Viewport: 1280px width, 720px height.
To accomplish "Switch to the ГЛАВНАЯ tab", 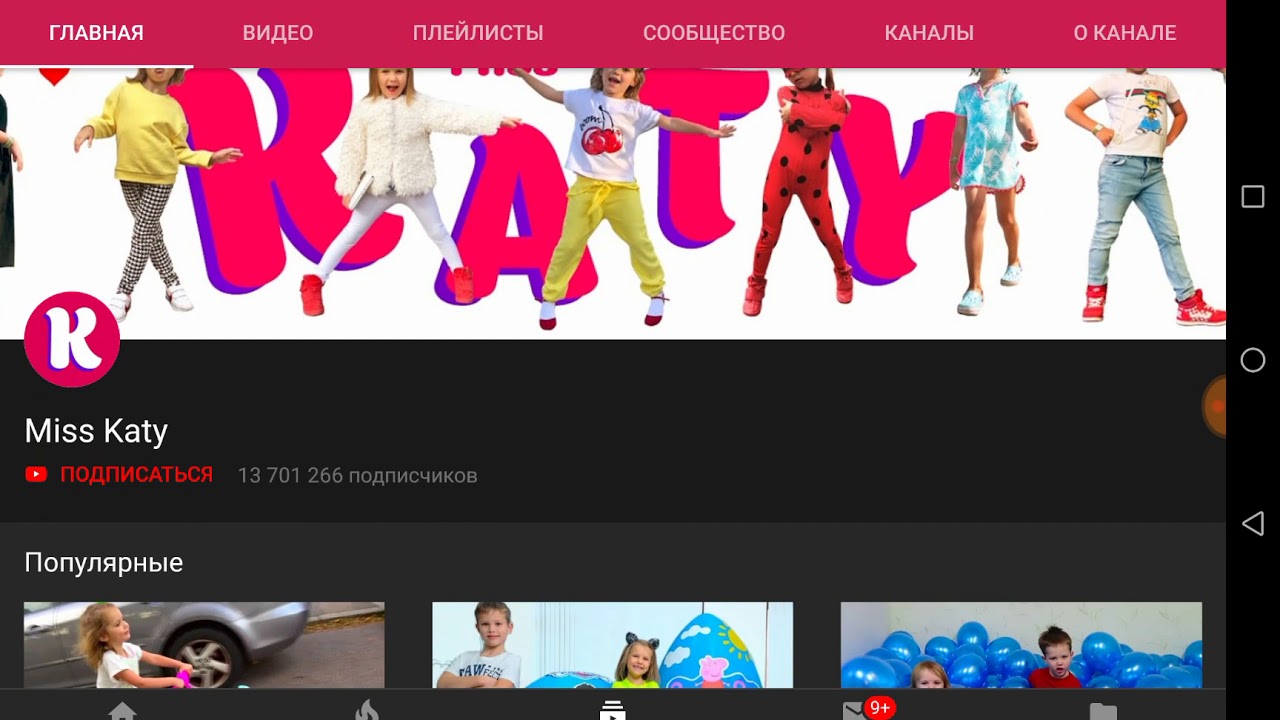I will [96, 33].
